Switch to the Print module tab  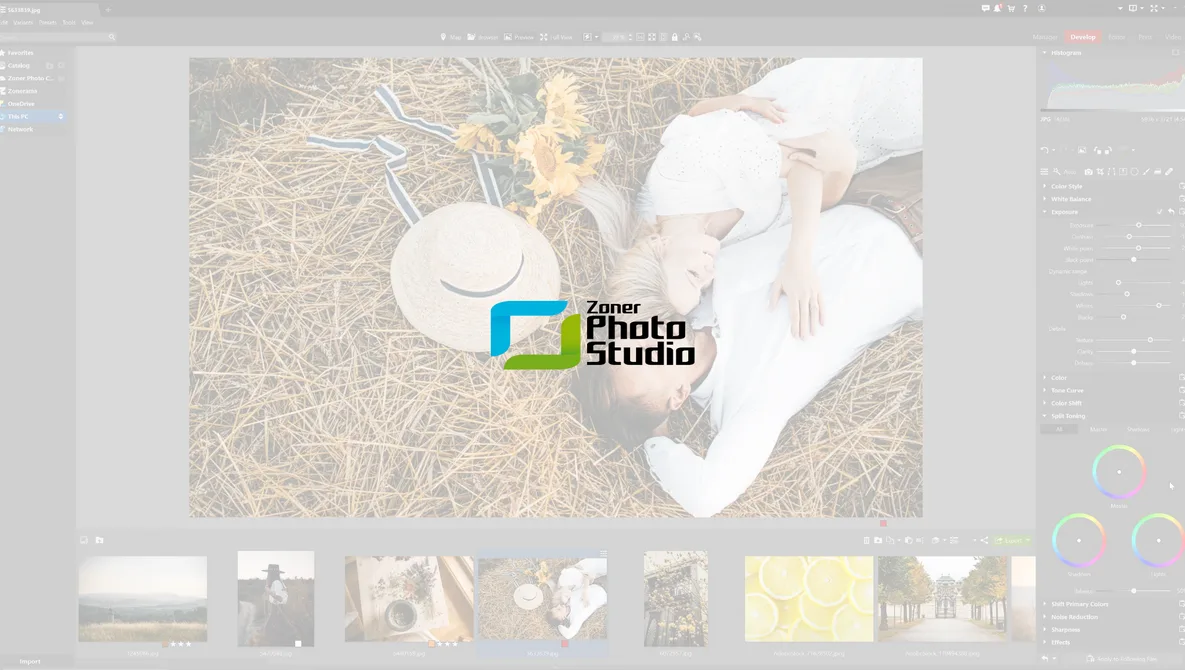pos(1145,37)
